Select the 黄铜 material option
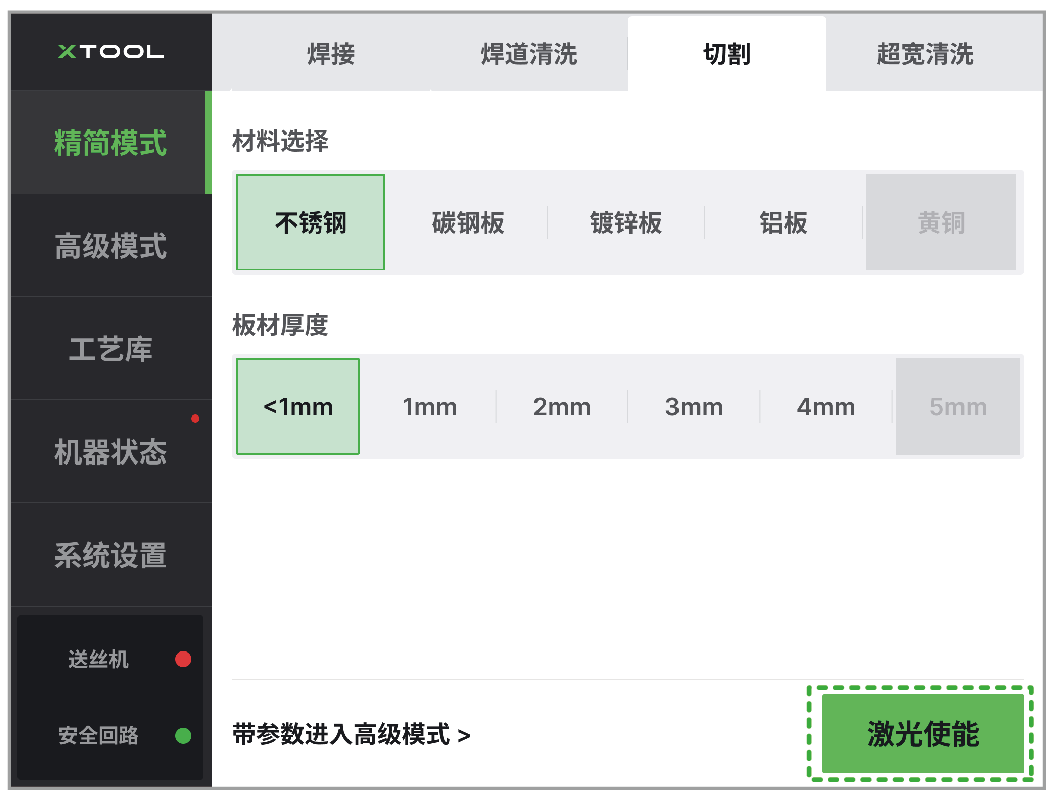The height and width of the screenshot is (801, 1057). click(x=941, y=222)
